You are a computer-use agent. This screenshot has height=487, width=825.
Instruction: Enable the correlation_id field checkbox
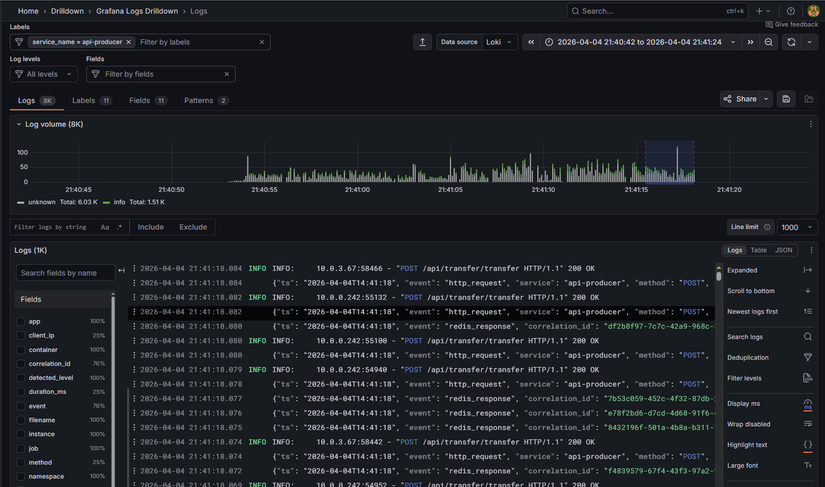point(21,364)
